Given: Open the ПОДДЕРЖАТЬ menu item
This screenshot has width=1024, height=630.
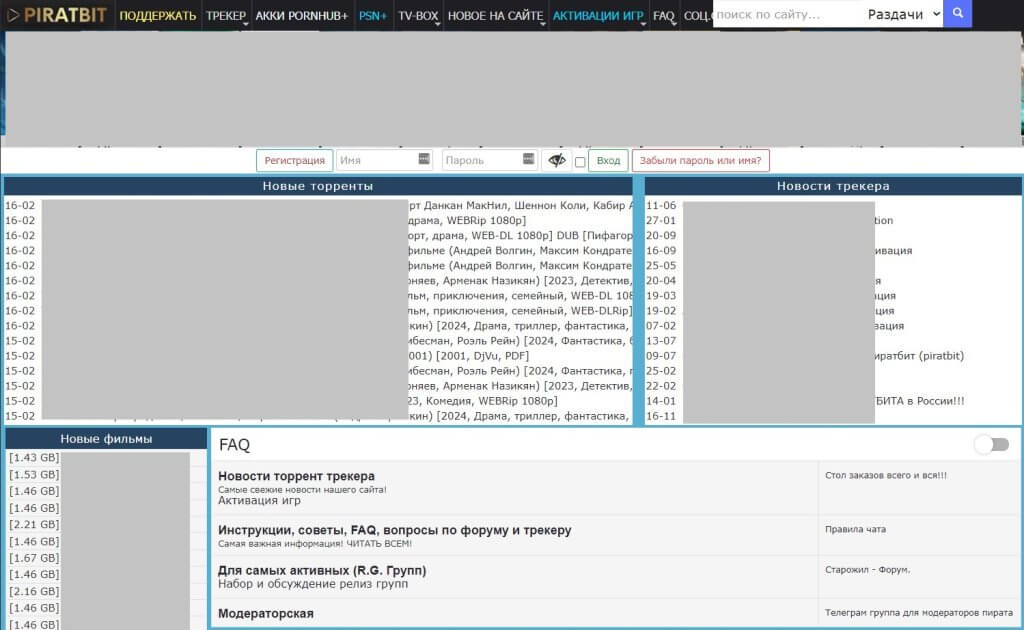Looking at the screenshot, I should (x=158, y=16).
